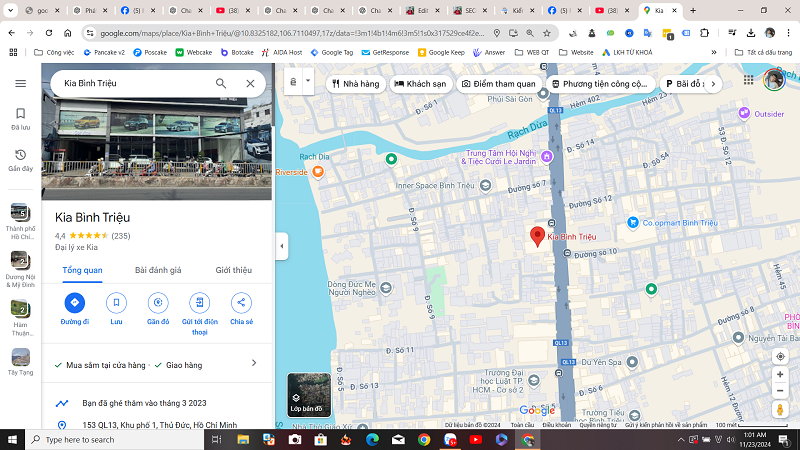
Task: Switch to the Giới thiệu tab
Action: coord(234,270)
